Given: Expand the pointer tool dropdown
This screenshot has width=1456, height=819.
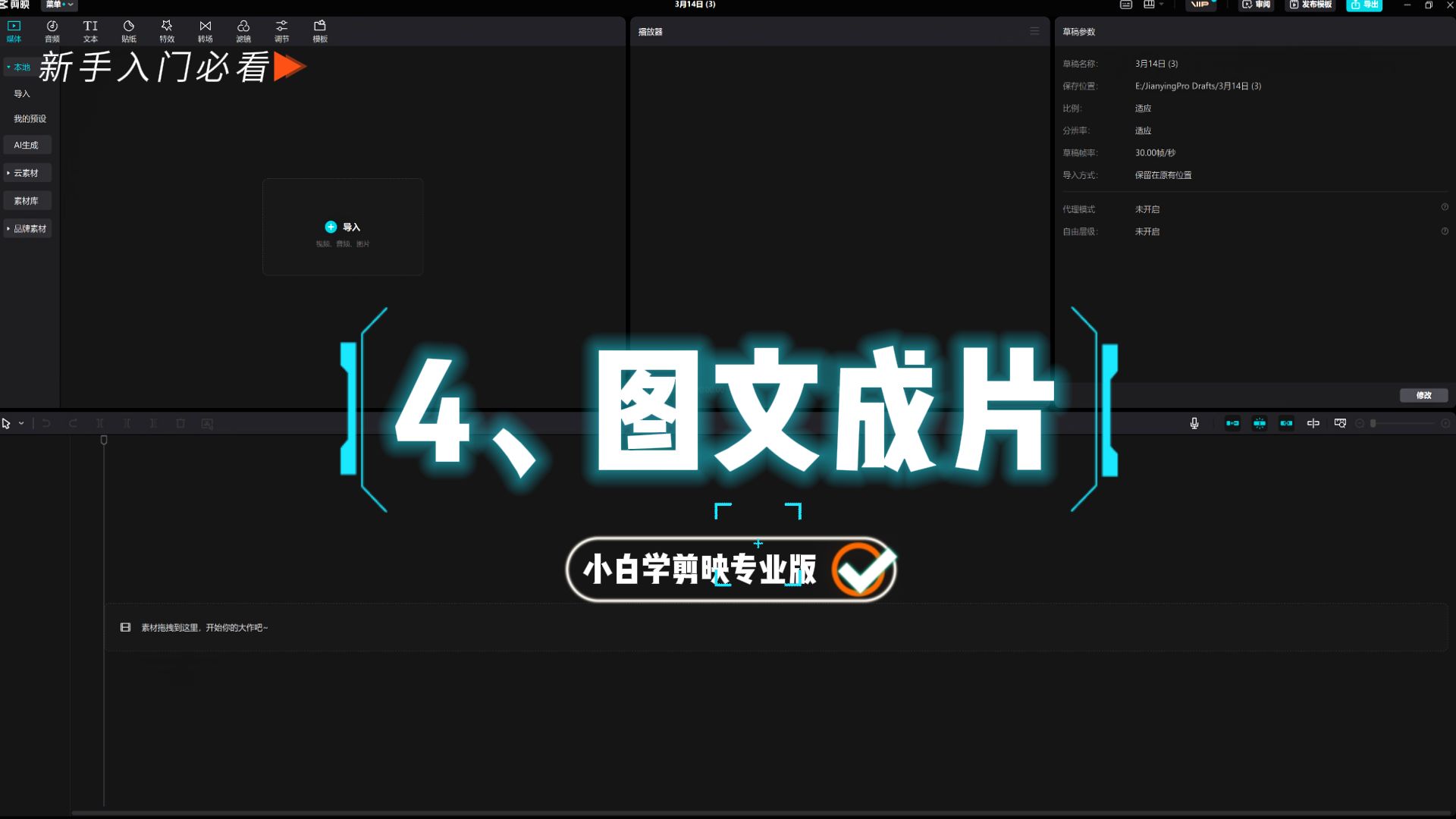Looking at the screenshot, I should (21, 423).
